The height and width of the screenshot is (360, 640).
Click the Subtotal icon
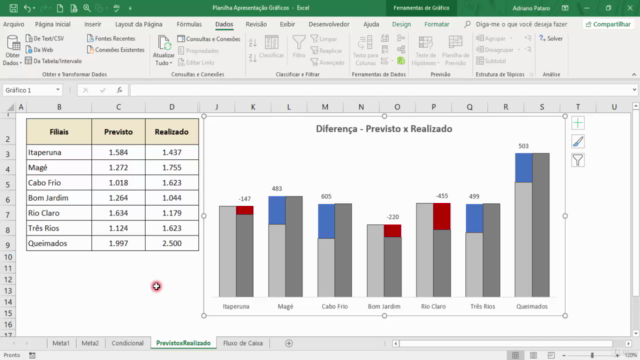[x=491, y=61]
